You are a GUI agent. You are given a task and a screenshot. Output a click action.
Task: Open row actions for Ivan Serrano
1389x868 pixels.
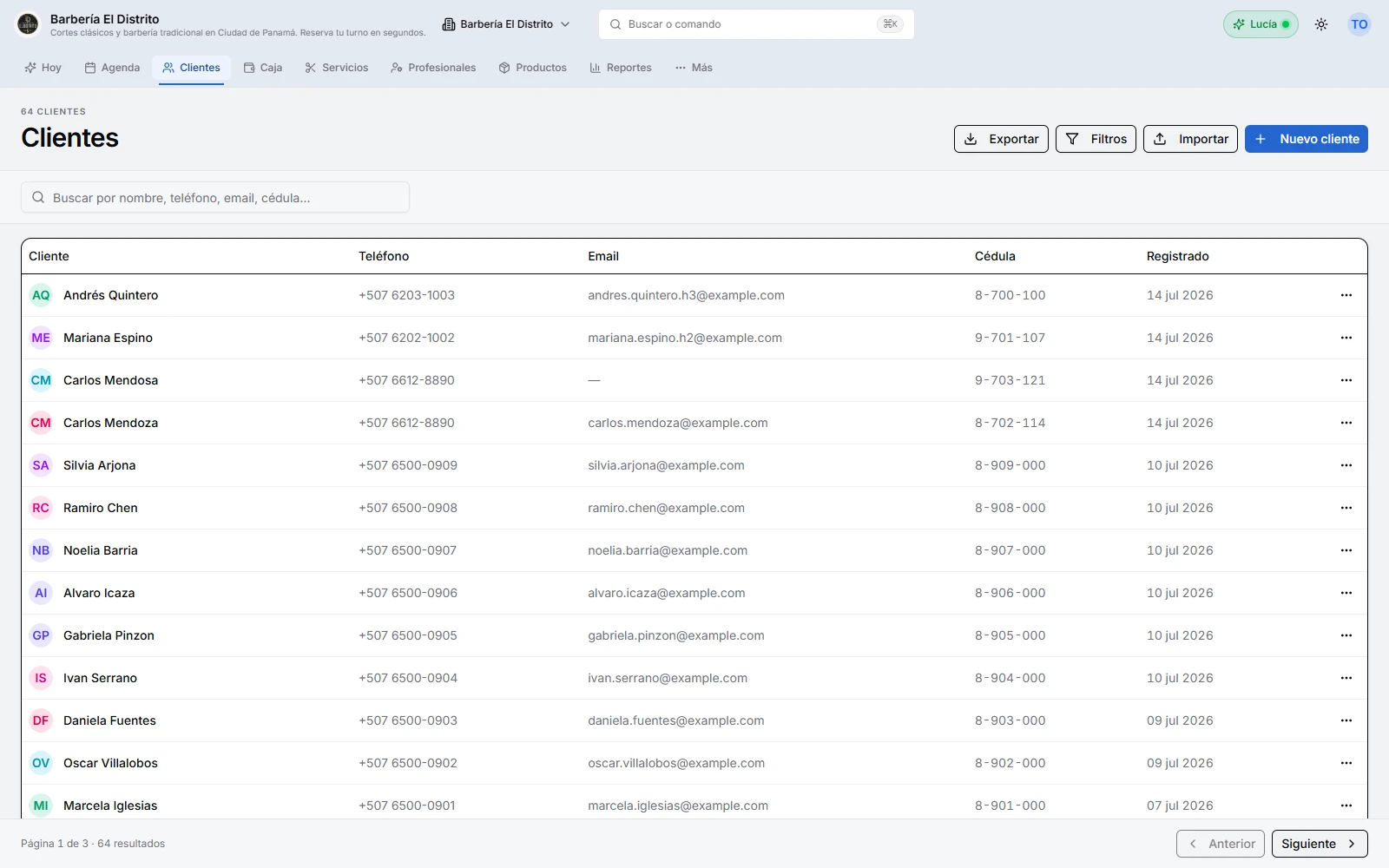[1346, 678]
